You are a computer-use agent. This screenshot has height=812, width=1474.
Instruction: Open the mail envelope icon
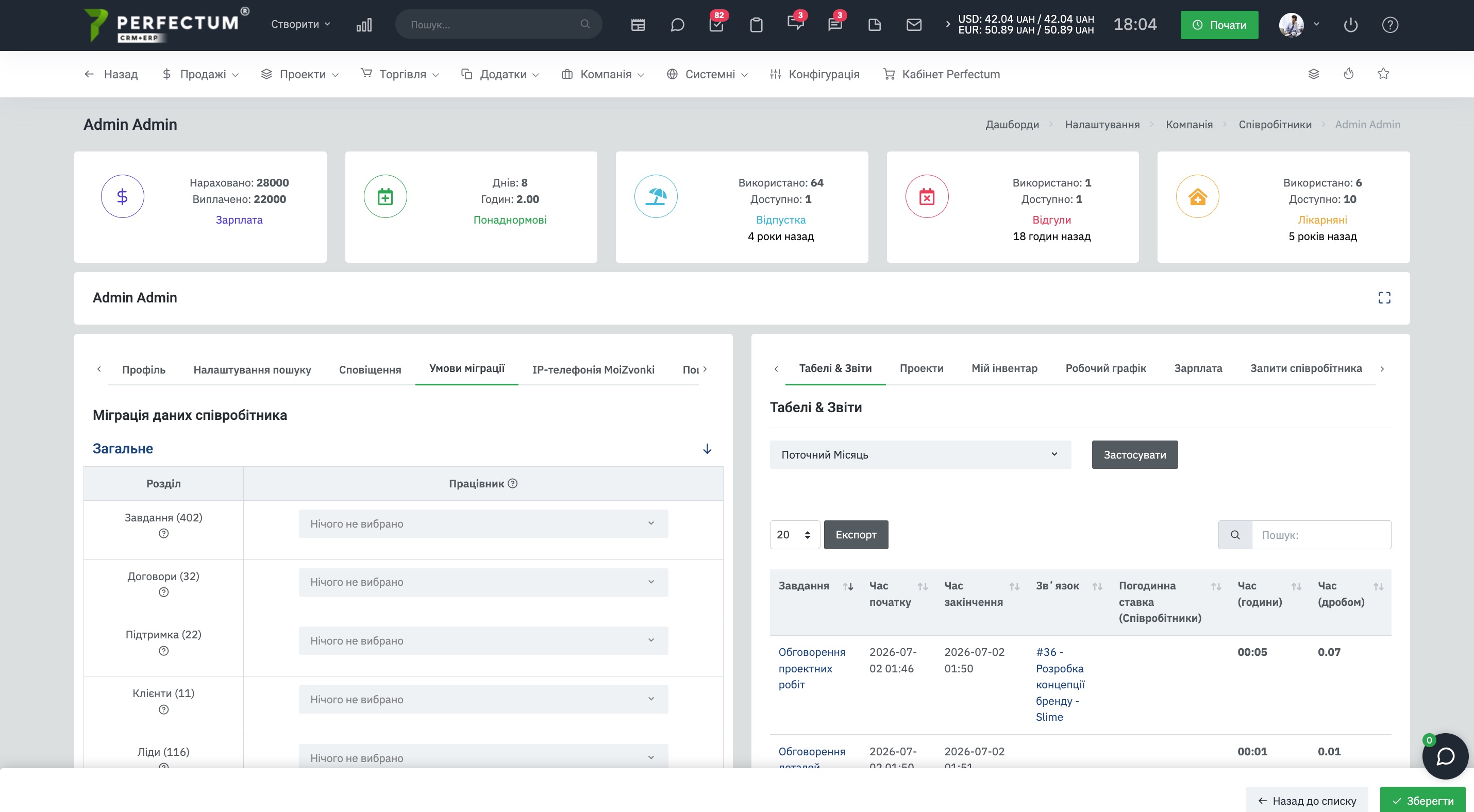pos(914,25)
